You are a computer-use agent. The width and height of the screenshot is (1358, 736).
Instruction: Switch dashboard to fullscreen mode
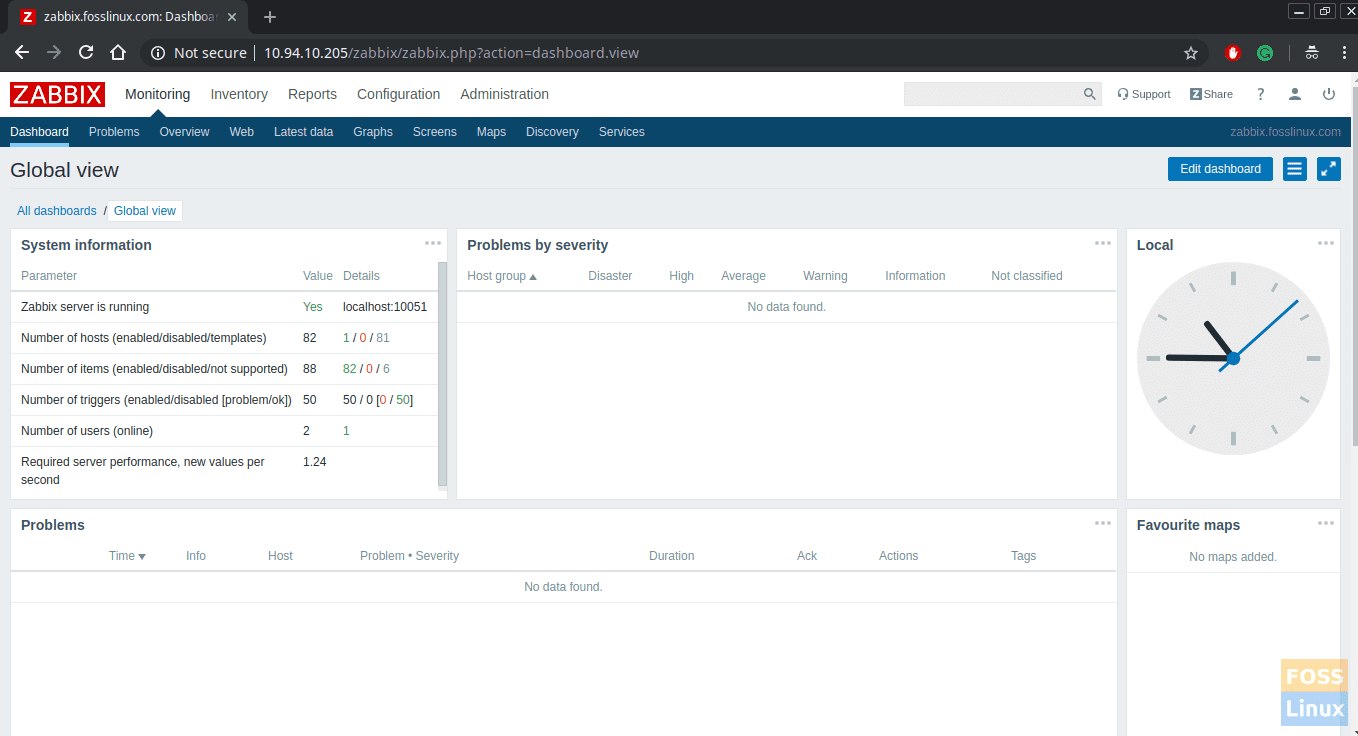tap(1329, 169)
